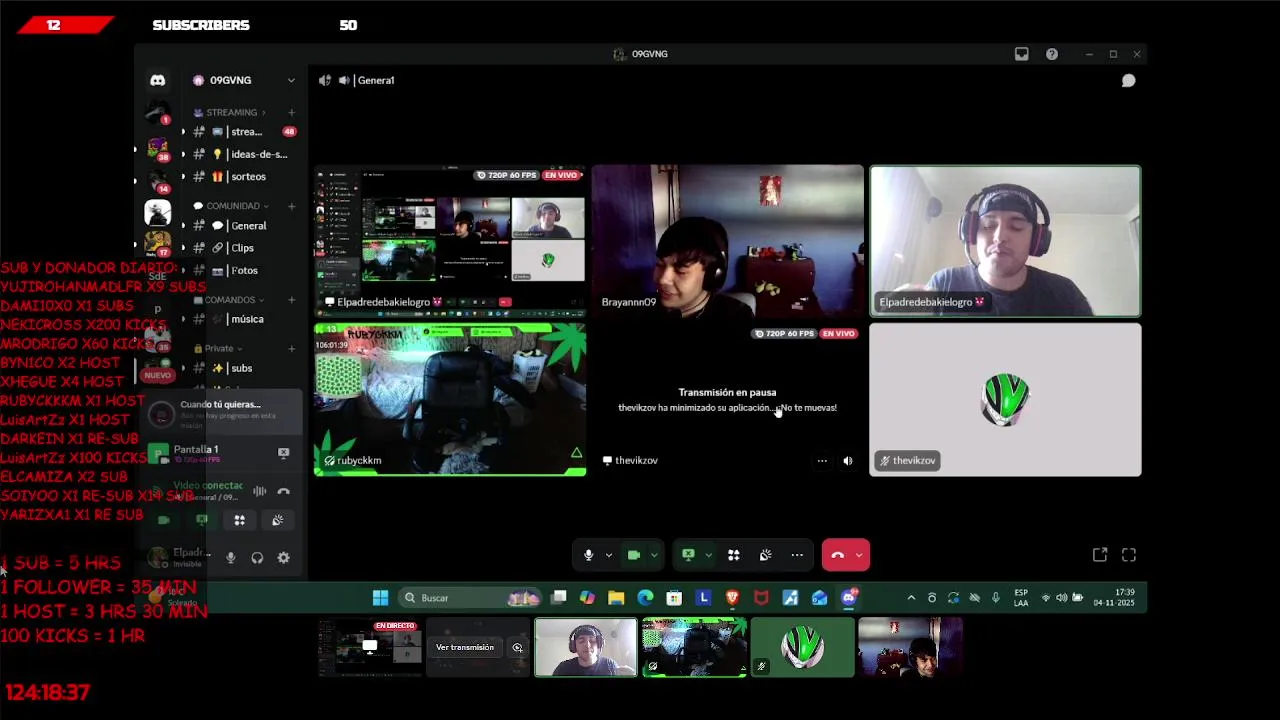This screenshot has height=720, width=1280.
Task: Toggle camera button in sidebar voice panel
Action: 164,520
